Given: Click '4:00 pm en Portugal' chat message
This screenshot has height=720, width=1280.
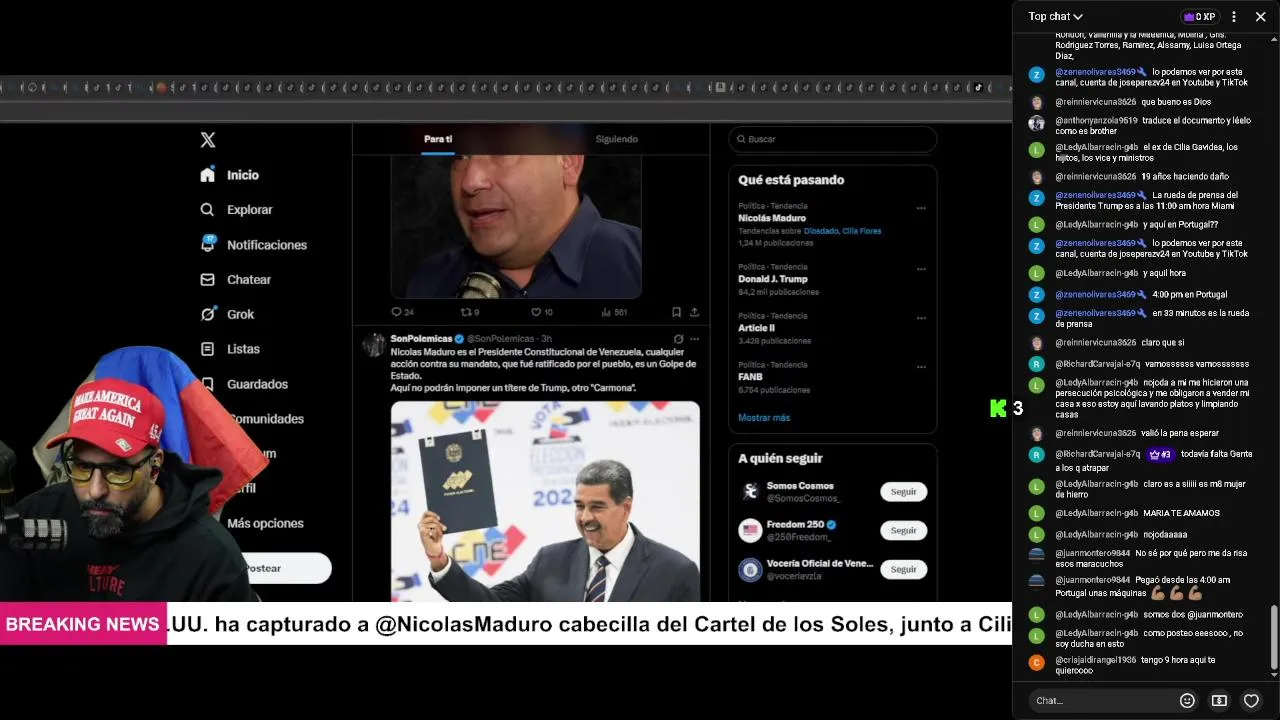Looking at the screenshot, I should [1189, 294].
